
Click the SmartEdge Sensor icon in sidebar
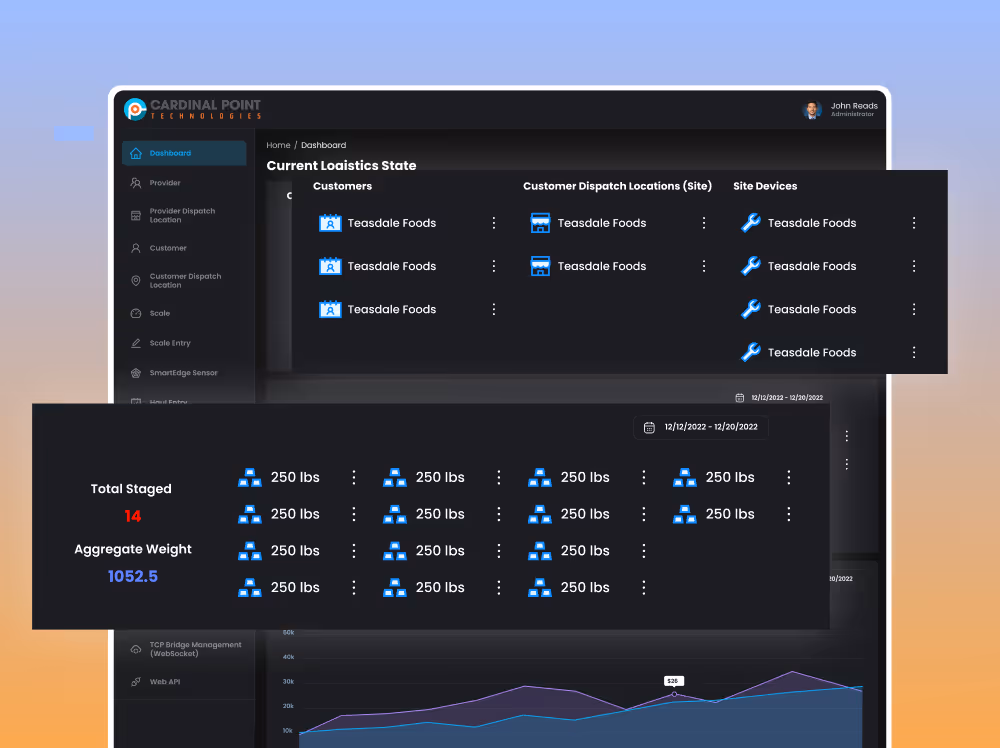point(136,373)
